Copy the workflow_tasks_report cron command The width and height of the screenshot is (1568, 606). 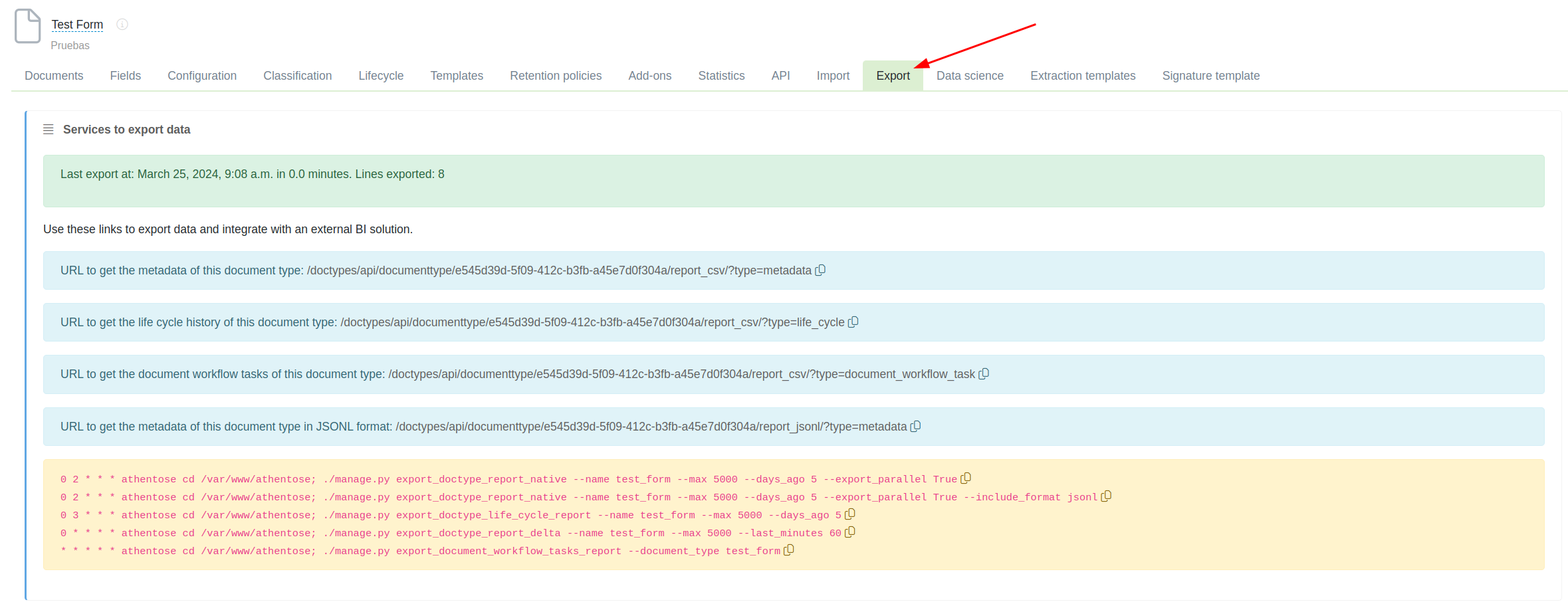click(x=789, y=550)
